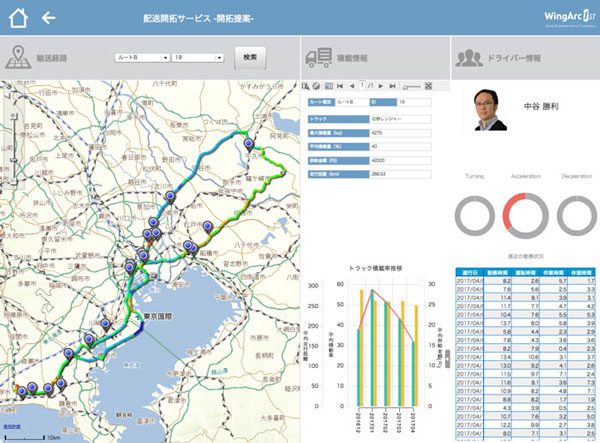Open the route ID dropdown showing 19

pyautogui.click(x=197, y=58)
